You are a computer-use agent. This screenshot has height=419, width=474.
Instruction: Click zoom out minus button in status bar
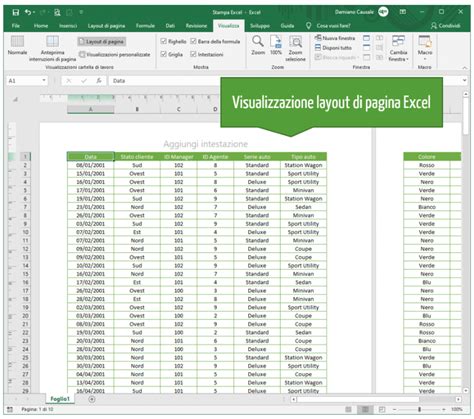(x=394, y=409)
